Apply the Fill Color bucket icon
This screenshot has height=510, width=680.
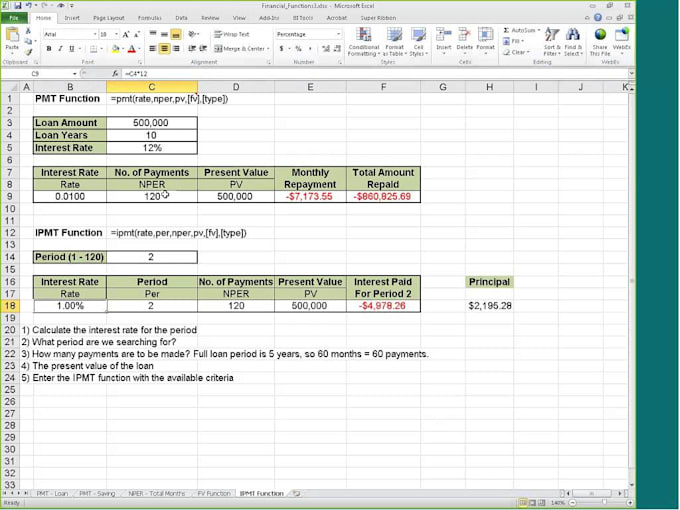[x=115, y=49]
